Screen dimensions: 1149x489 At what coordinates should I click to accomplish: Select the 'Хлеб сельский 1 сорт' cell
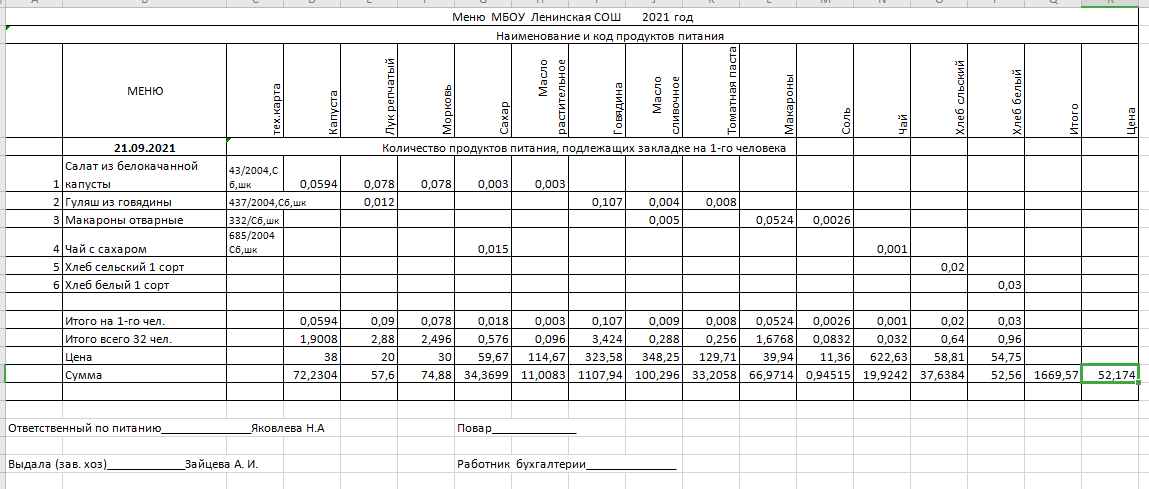pyautogui.click(x=145, y=267)
